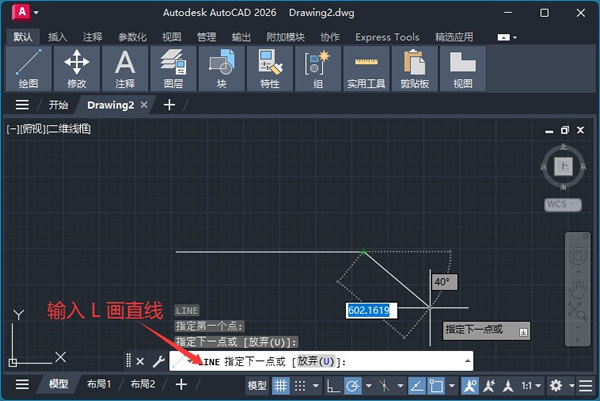Switch to the 精选应用 ribbon tab
600x401 pixels.
tap(454, 37)
